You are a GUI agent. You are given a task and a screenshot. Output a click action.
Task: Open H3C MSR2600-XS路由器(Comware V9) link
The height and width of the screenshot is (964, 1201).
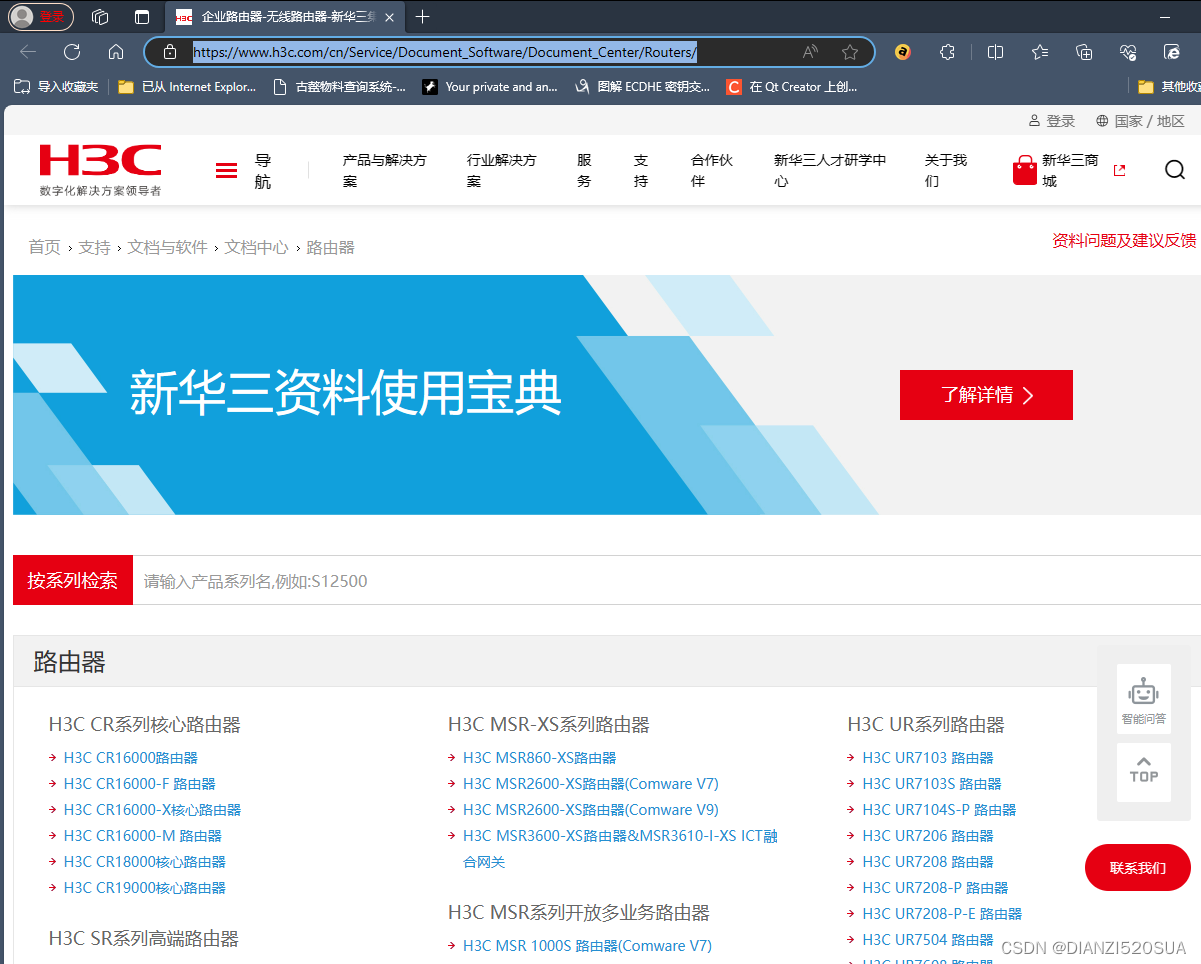click(x=591, y=810)
